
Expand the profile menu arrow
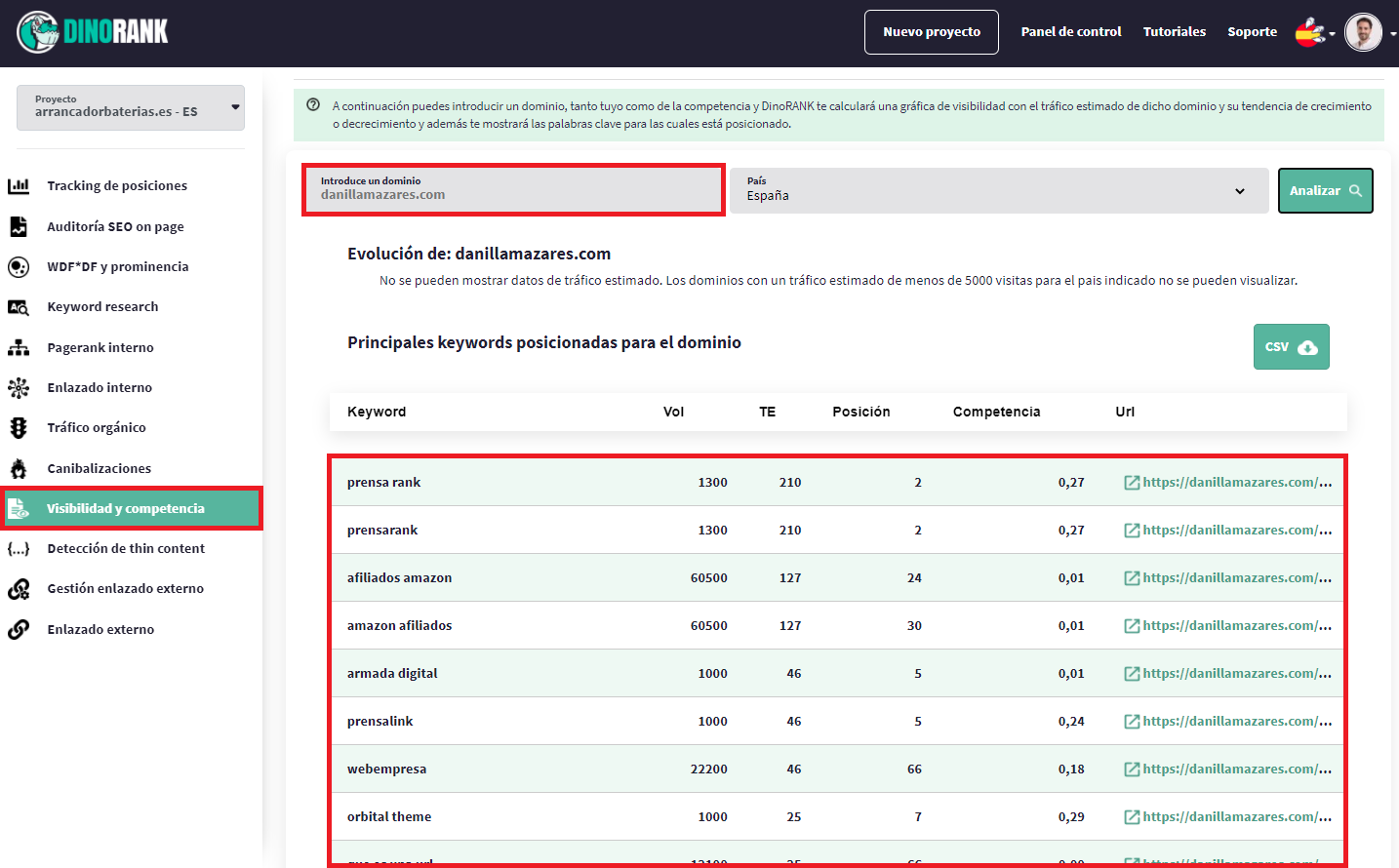1393,34
